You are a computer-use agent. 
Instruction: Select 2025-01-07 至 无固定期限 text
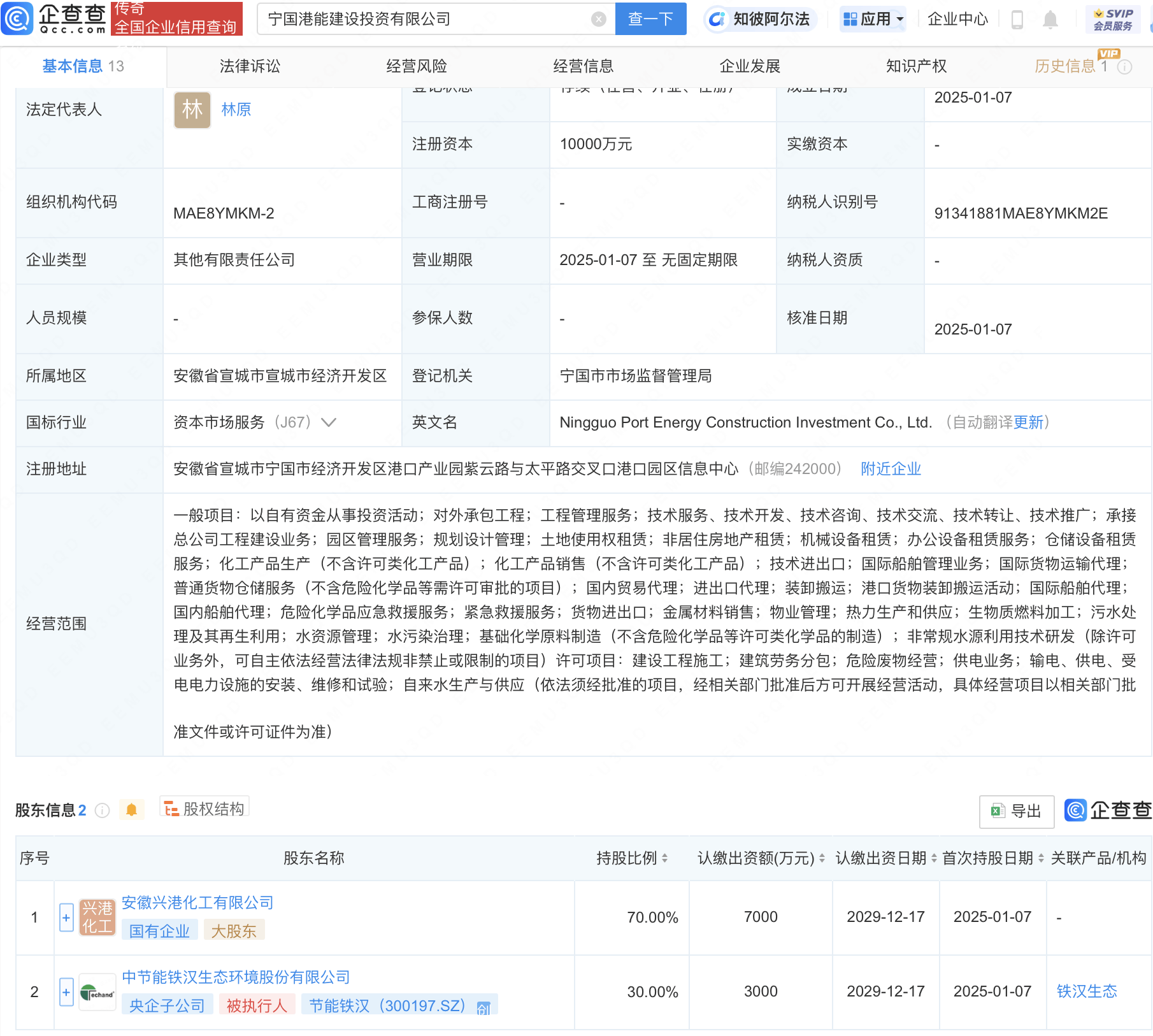[648, 260]
